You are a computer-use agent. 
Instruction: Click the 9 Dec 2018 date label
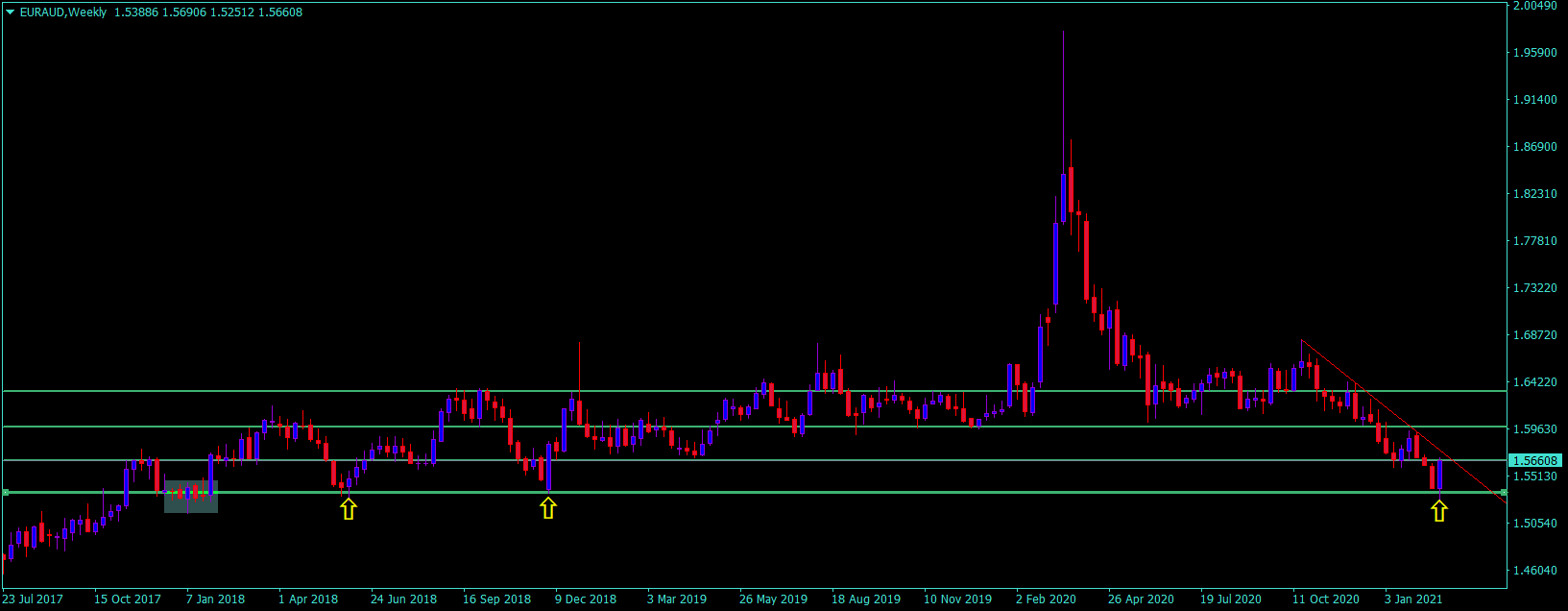coord(586,599)
